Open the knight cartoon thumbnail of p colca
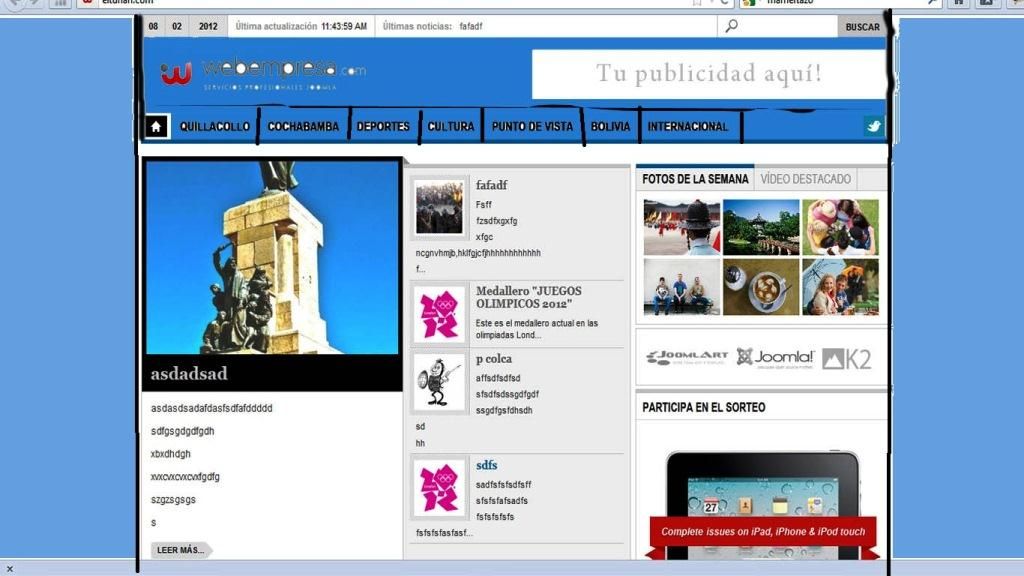Screen dimensions: 1024x576 tap(439, 382)
